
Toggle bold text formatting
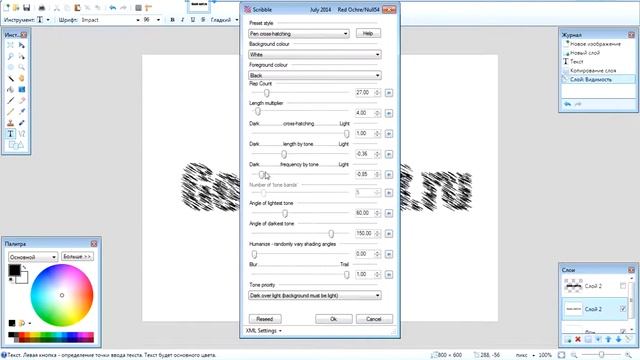click(x=172, y=20)
